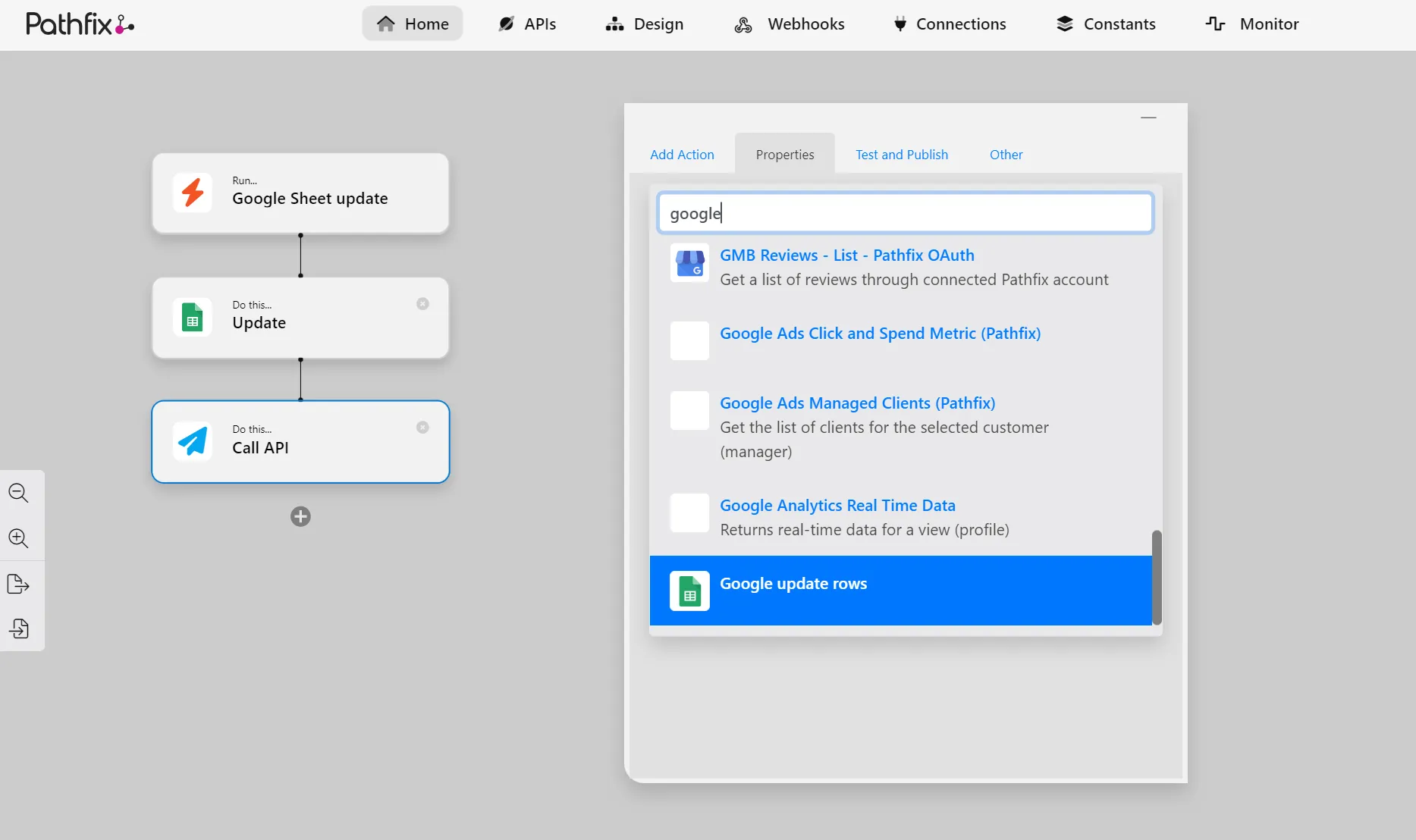Select the Update step node
The image size is (1416, 840).
(300, 318)
